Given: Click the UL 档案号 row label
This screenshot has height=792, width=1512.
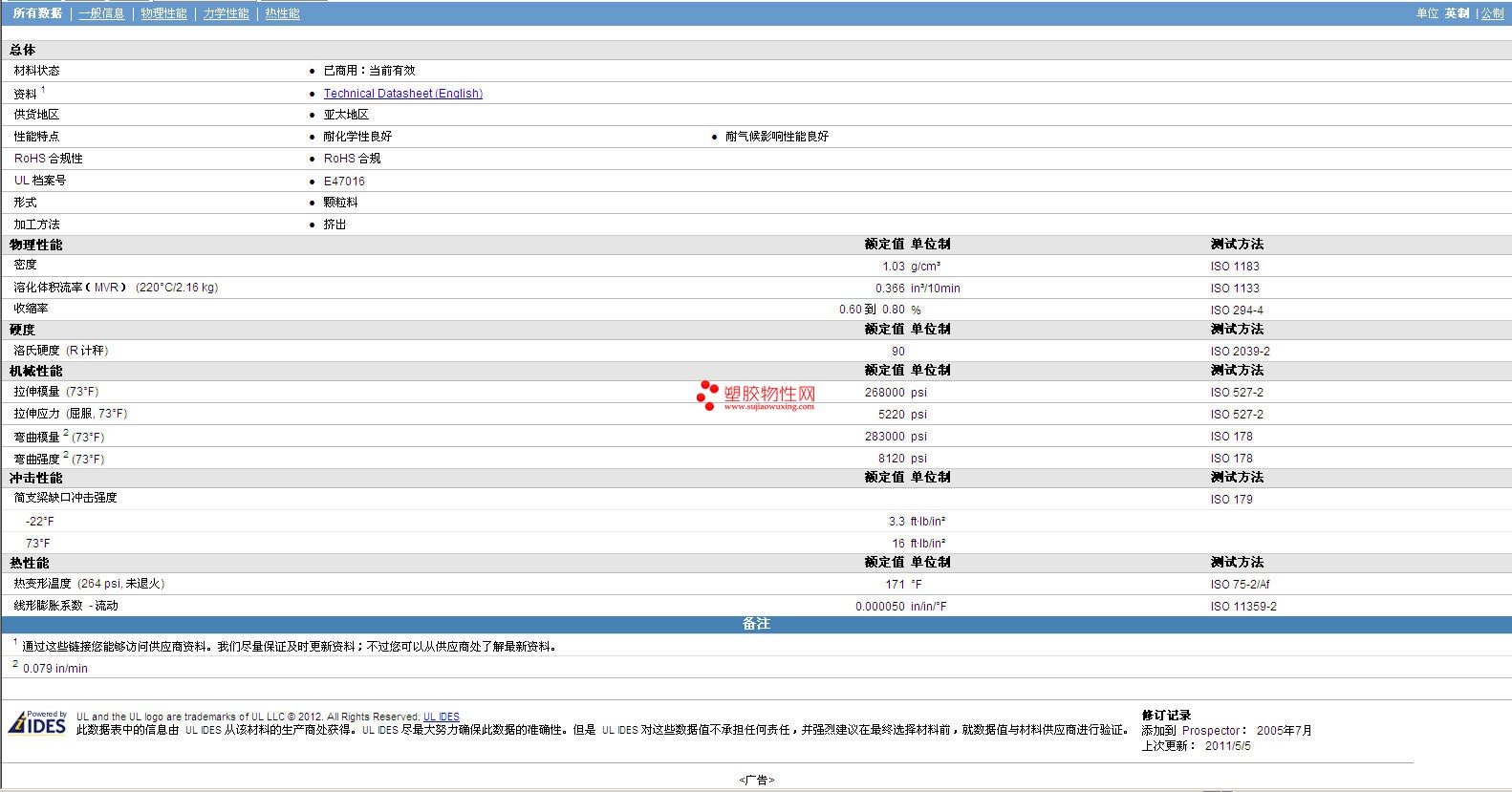Looking at the screenshot, I should point(40,181).
